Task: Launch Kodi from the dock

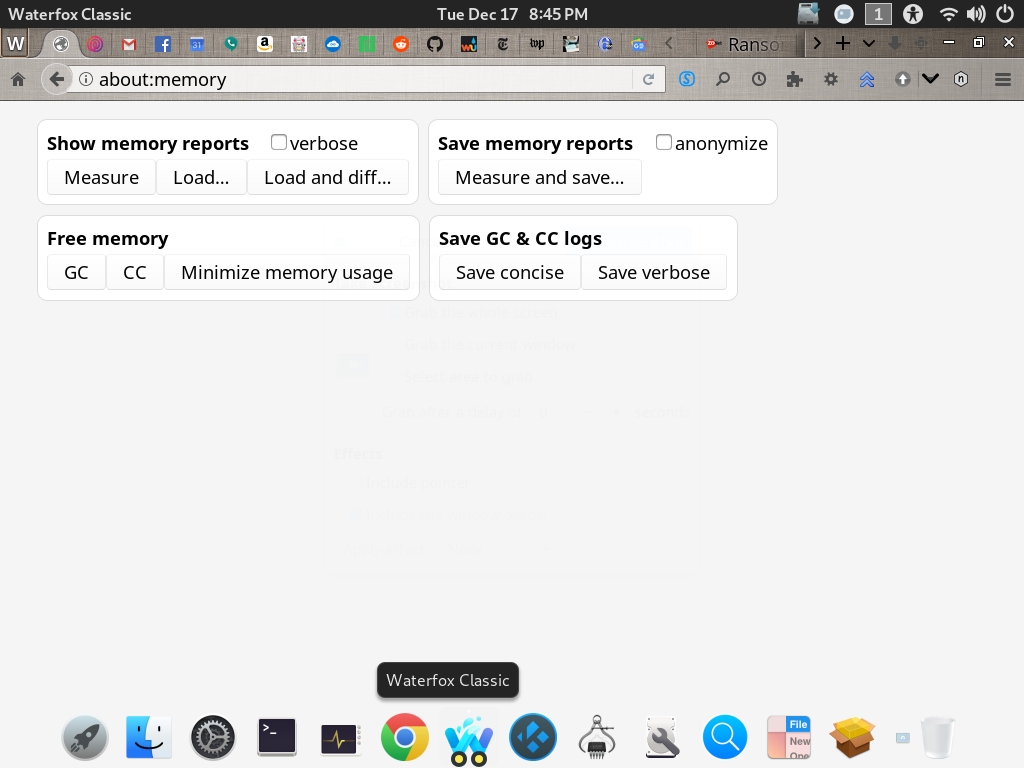Action: click(x=532, y=737)
